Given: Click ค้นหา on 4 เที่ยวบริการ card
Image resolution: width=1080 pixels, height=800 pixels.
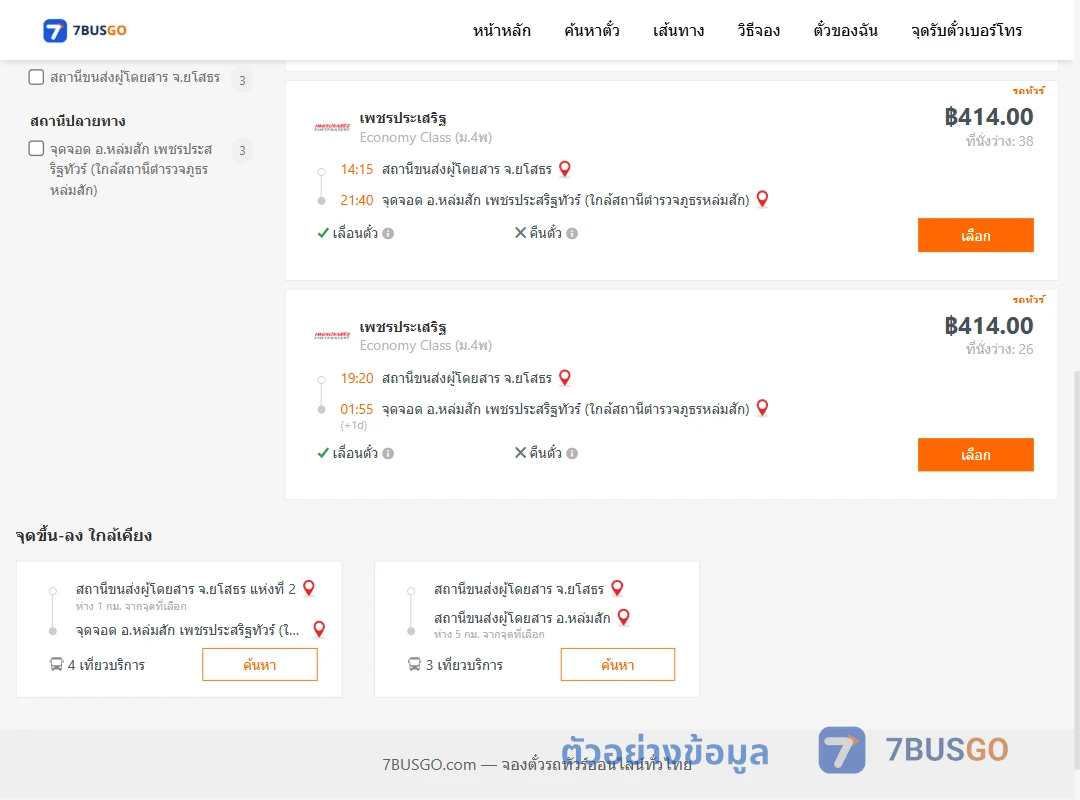Looking at the screenshot, I should click(260, 664).
